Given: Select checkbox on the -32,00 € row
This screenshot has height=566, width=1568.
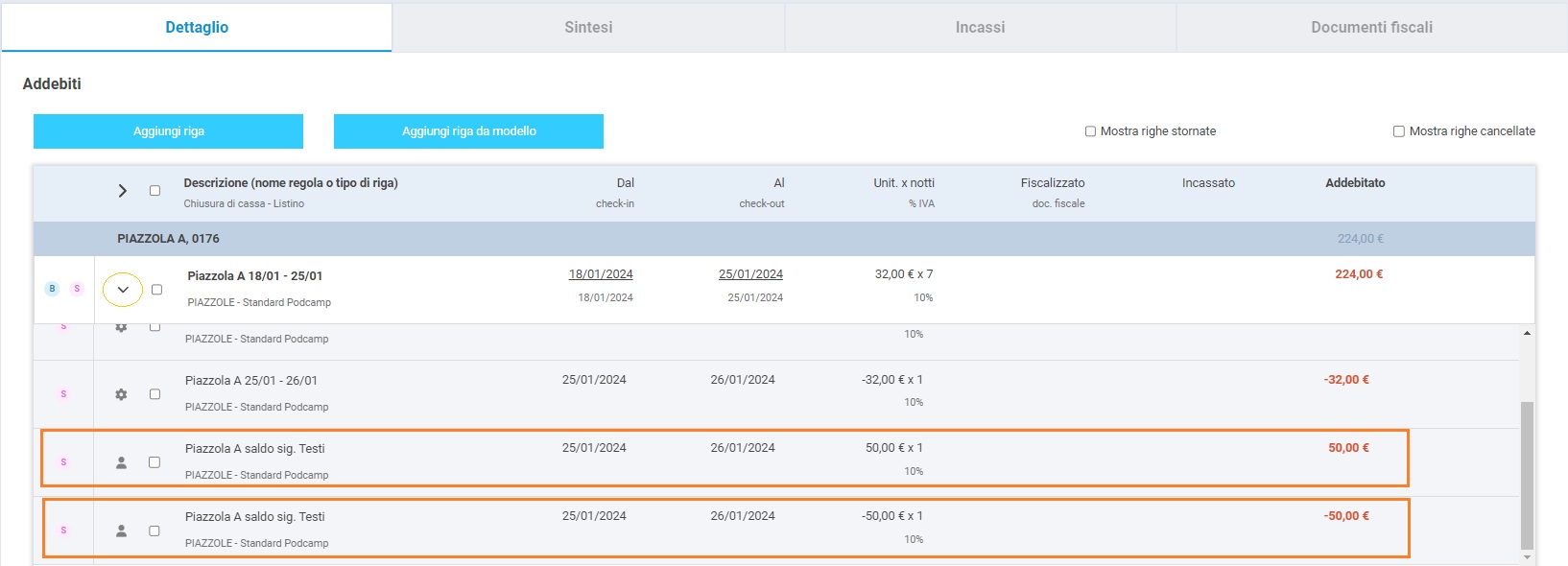Looking at the screenshot, I should tap(154, 394).
